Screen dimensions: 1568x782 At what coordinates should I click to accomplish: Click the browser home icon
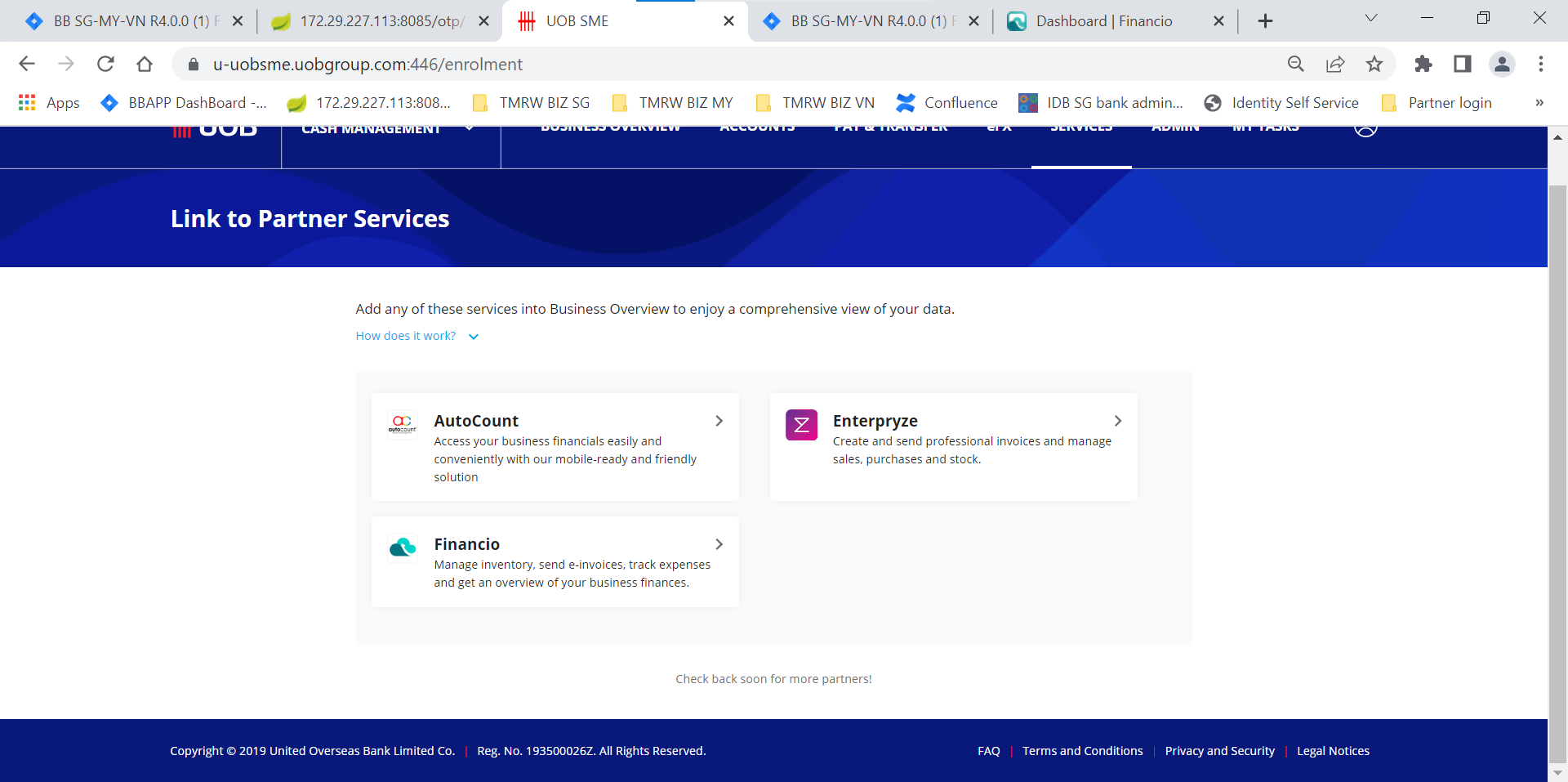(145, 64)
